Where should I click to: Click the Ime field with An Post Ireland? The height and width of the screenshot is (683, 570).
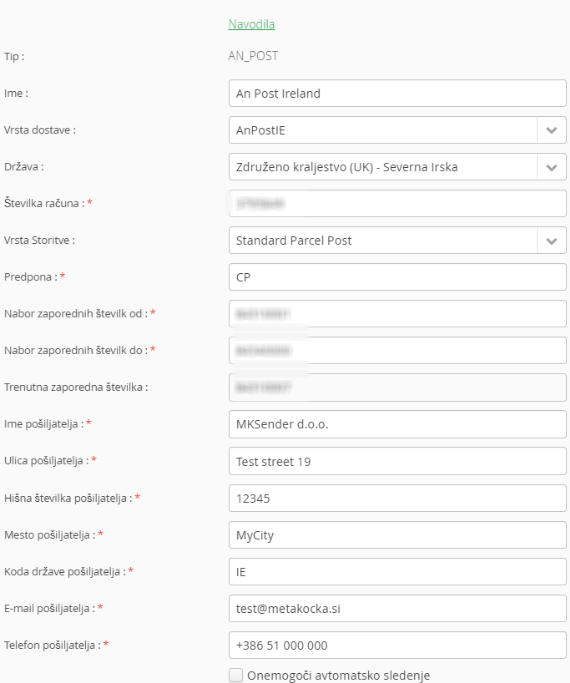tap(398, 93)
